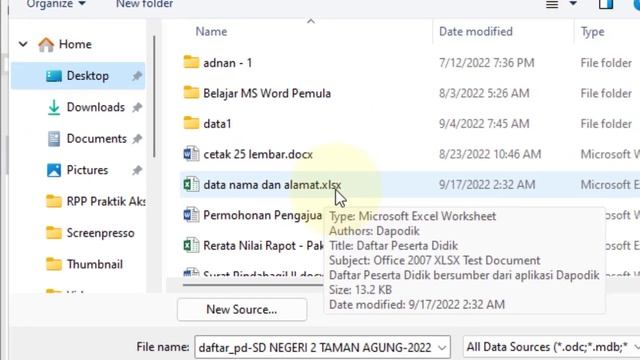Viewport: 640px width, 360px height.
Task: Click the Word icon of cetak 25 lembar.docx
Action: (191, 154)
